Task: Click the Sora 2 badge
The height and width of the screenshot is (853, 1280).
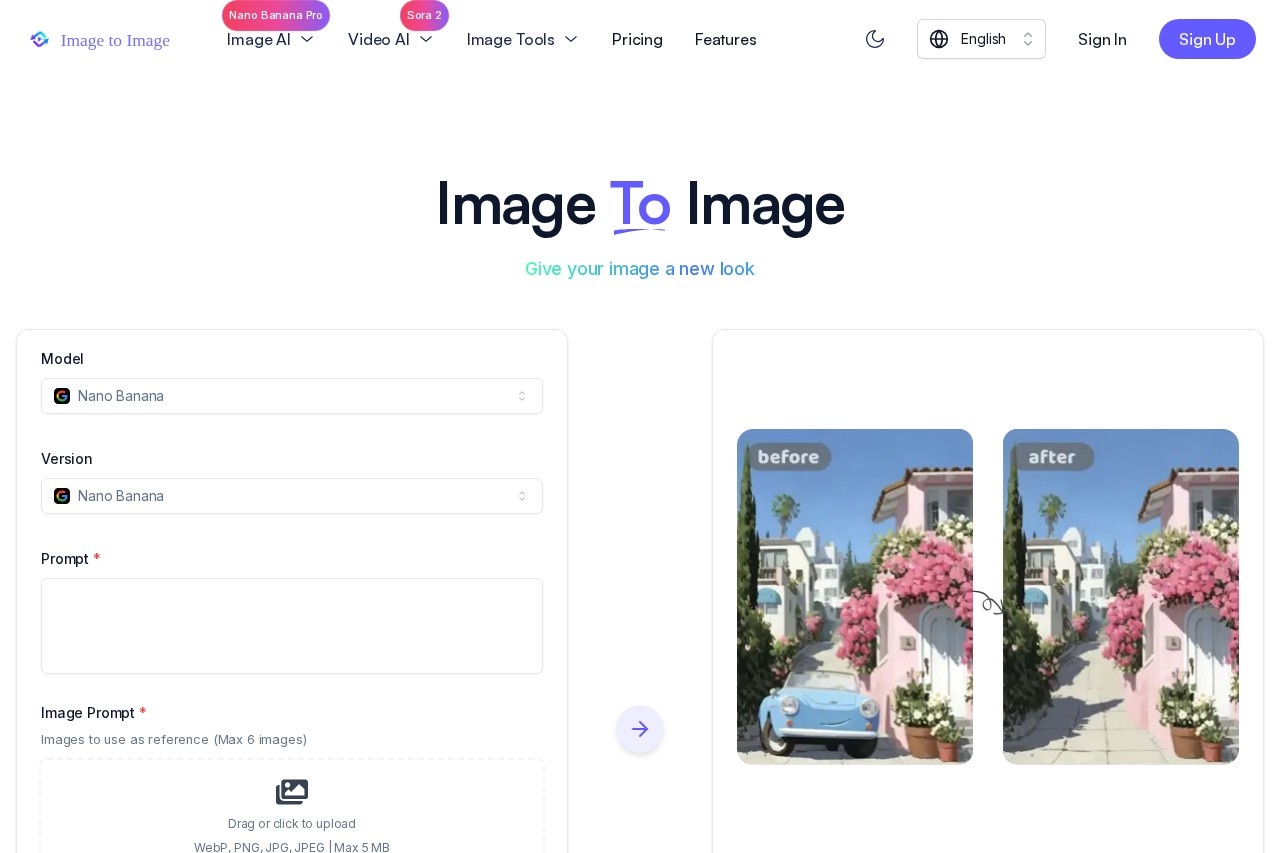Action: (x=424, y=15)
